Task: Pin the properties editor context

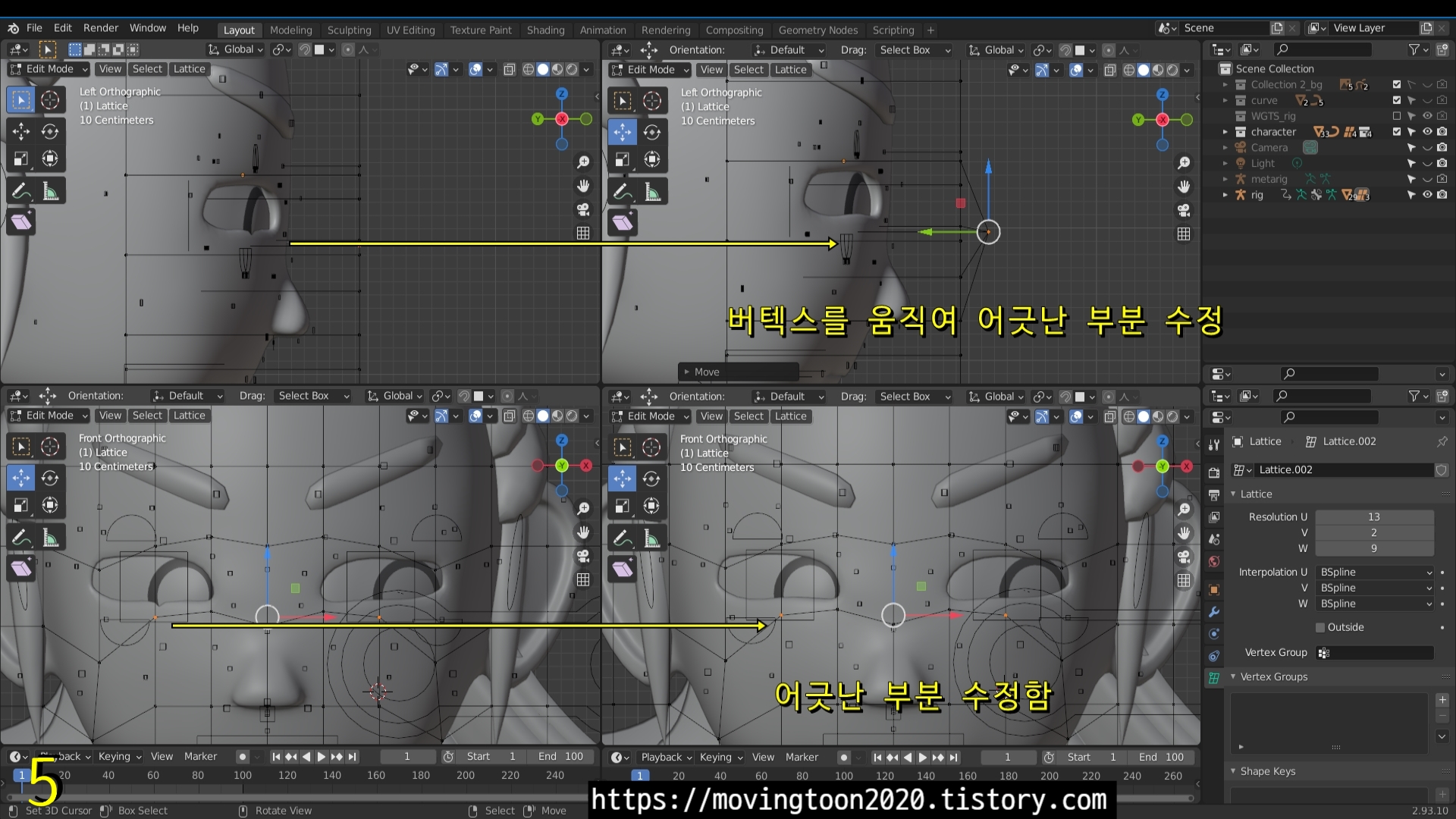Action: (1442, 441)
